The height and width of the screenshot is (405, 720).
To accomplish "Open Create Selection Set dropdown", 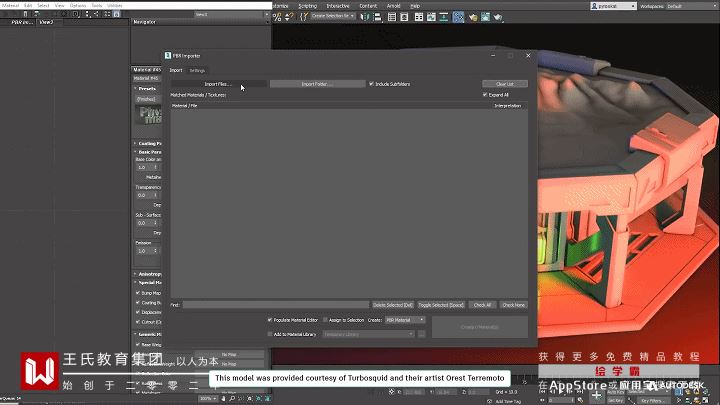I will [333, 16].
